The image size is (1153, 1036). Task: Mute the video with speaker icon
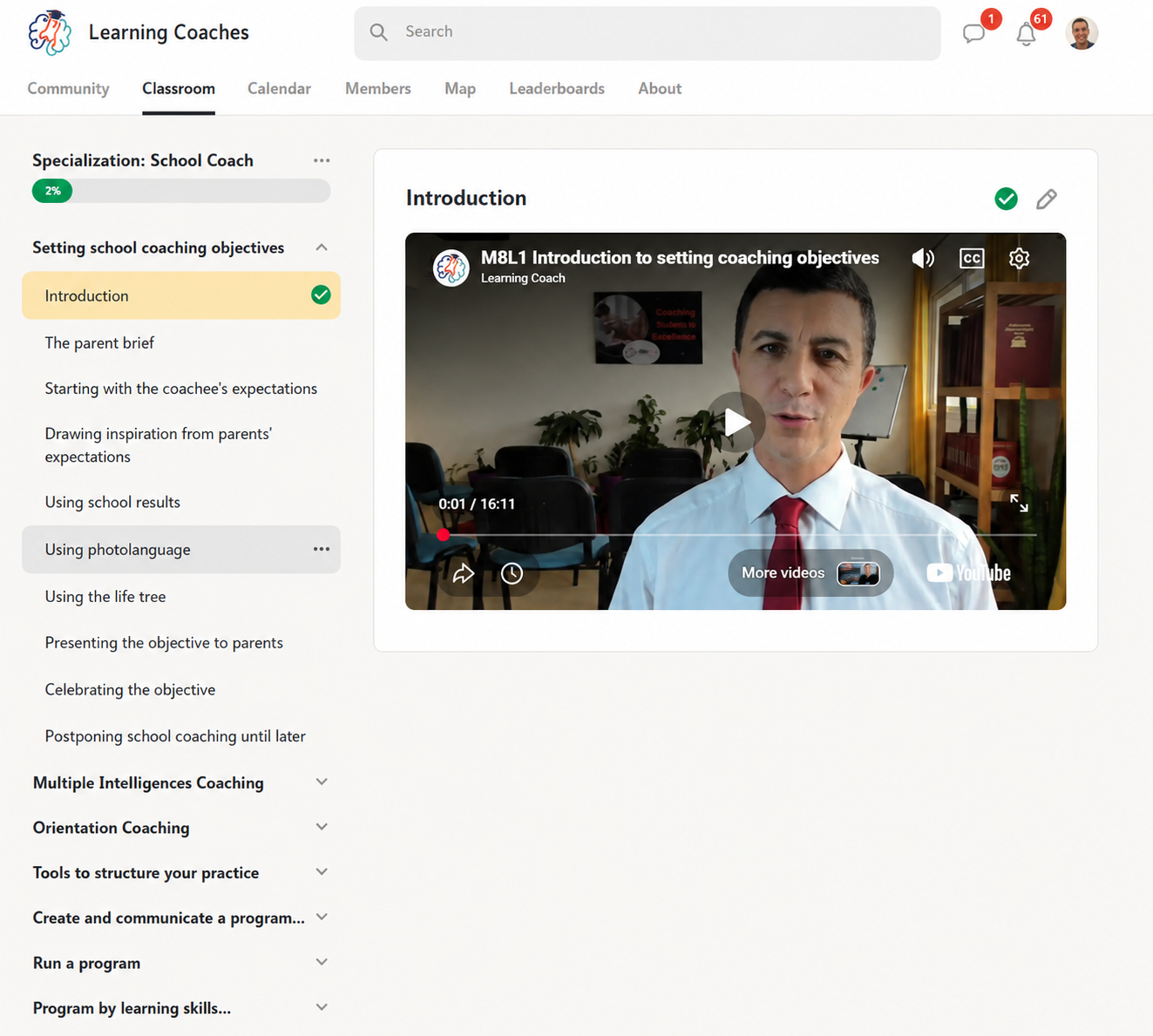click(x=923, y=258)
